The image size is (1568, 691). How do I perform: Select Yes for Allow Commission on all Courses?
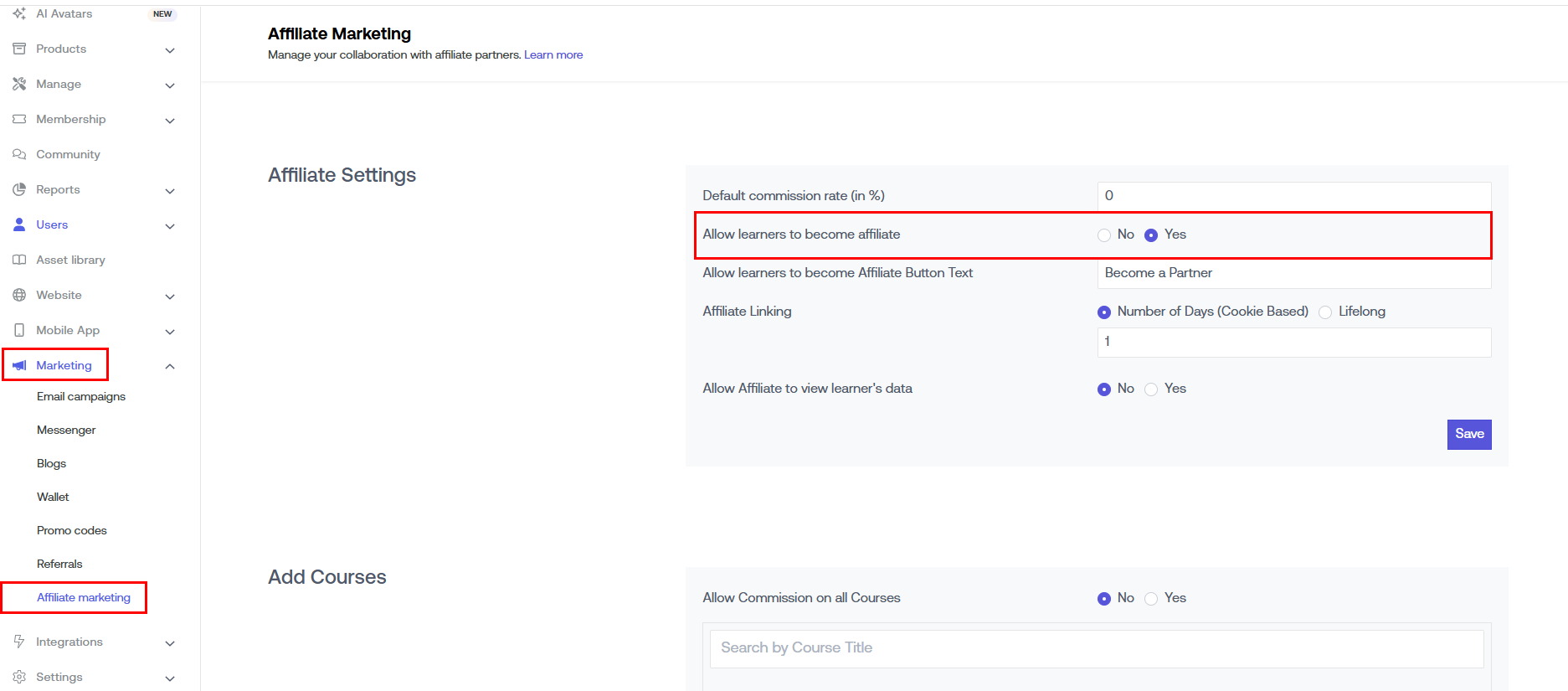click(1151, 599)
